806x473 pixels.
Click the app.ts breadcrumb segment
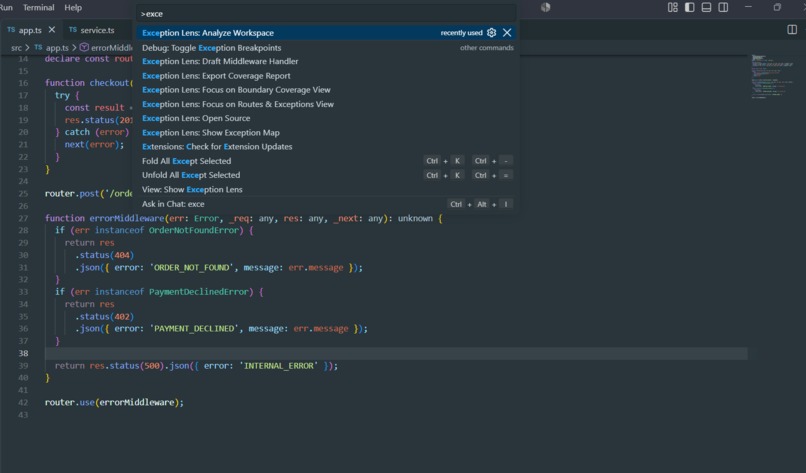pyautogui.click(x=51, y=48)
